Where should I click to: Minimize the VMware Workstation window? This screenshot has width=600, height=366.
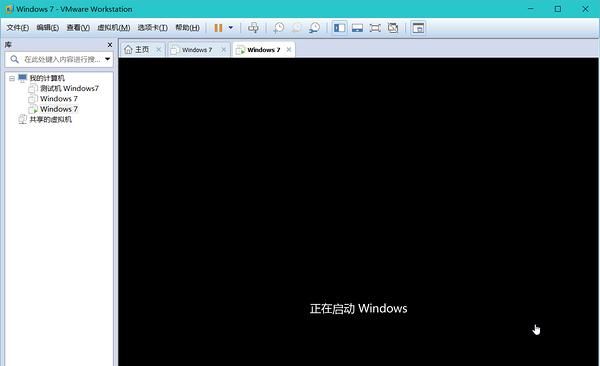coord(531,9)
